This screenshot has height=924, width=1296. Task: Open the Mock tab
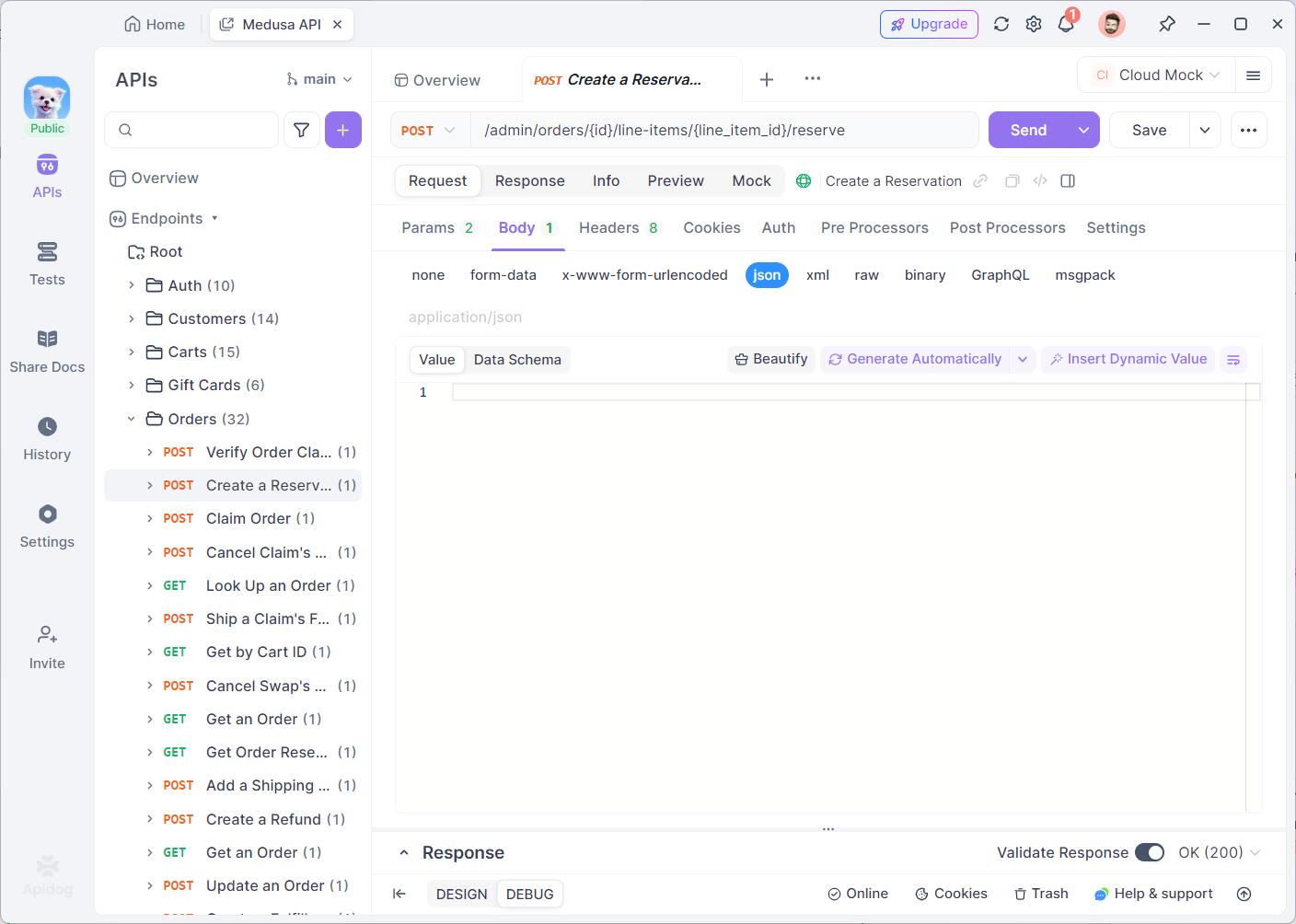tap(751, 181)
